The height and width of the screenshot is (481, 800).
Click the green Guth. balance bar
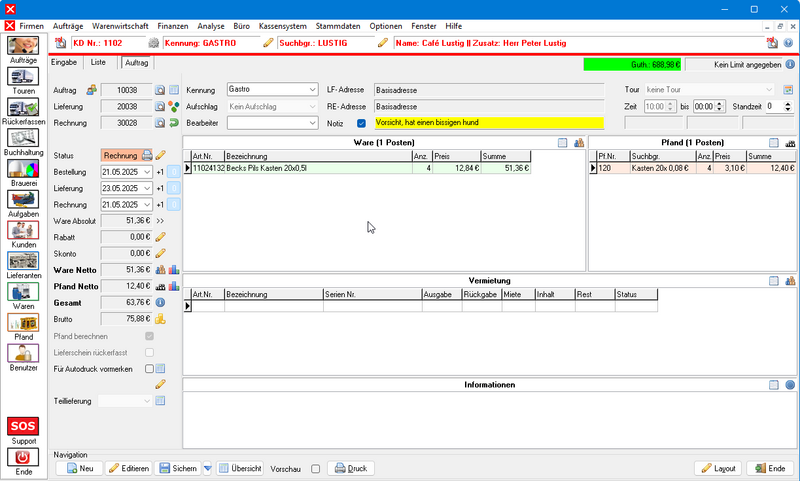[634, 64]
